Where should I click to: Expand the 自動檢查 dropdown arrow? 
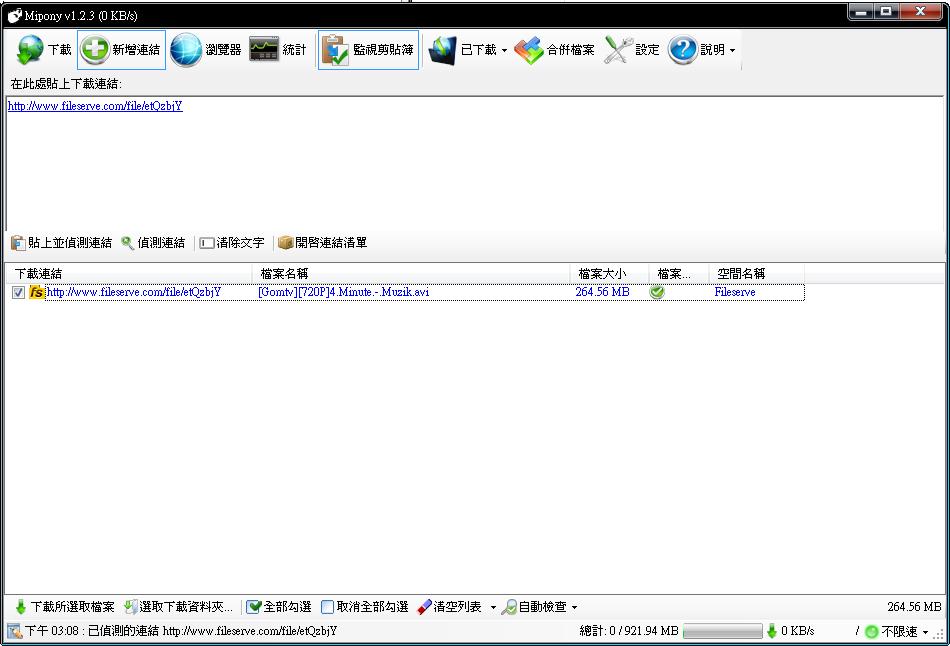tap(574, 607)
